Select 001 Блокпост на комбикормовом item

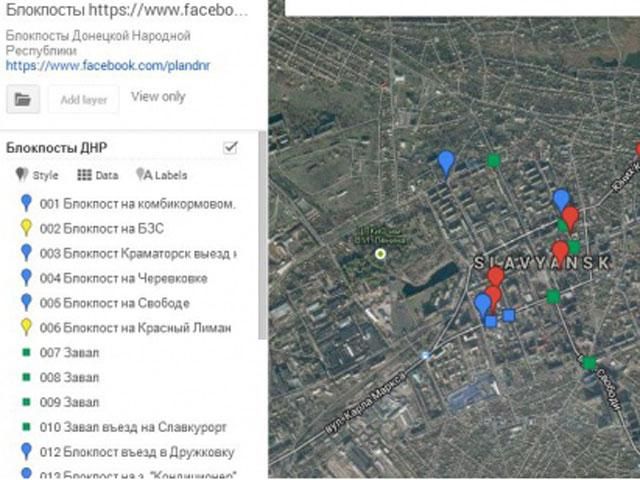pos(137,204)
